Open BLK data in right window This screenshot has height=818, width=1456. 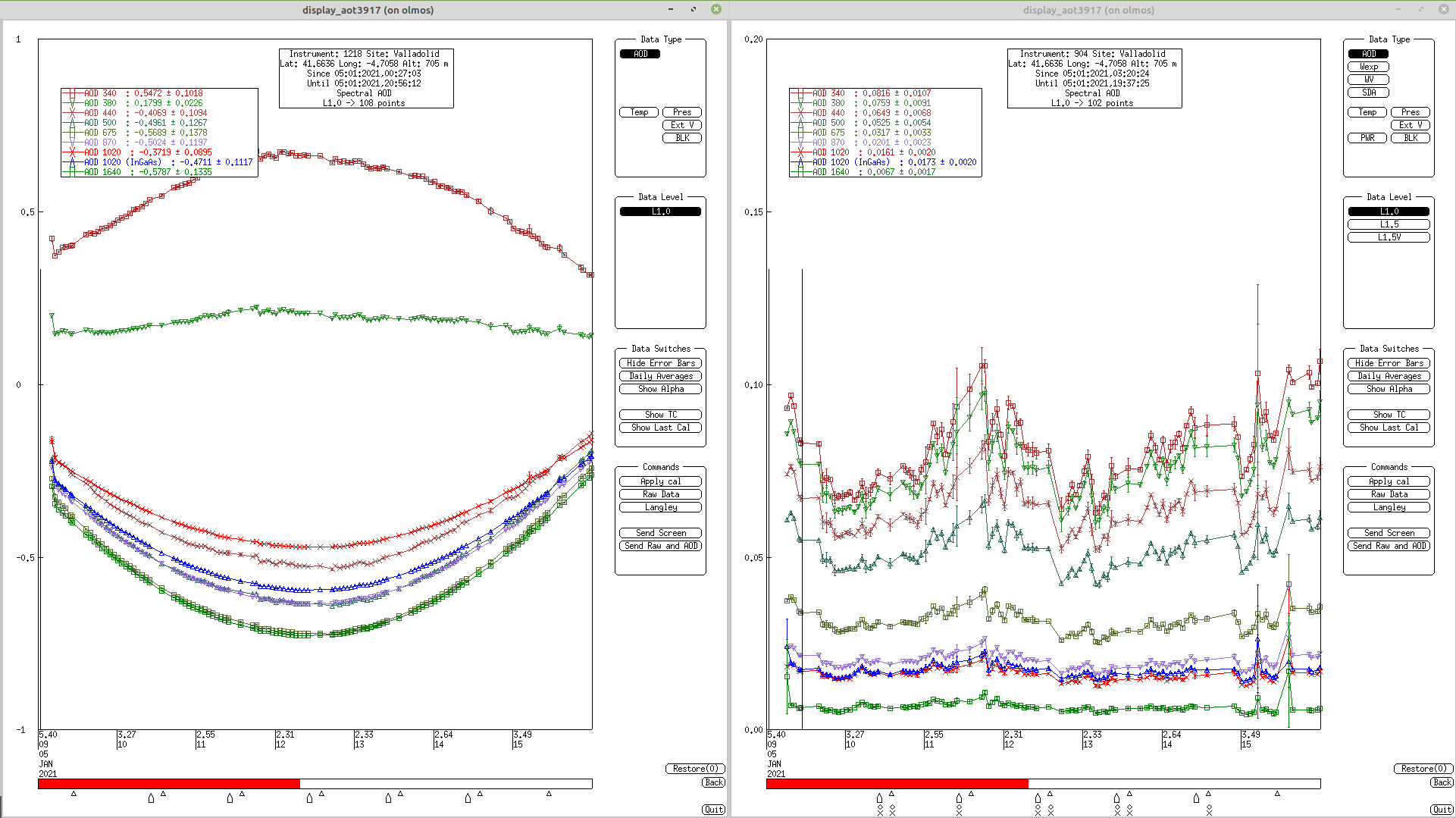tap(1411, 138)
